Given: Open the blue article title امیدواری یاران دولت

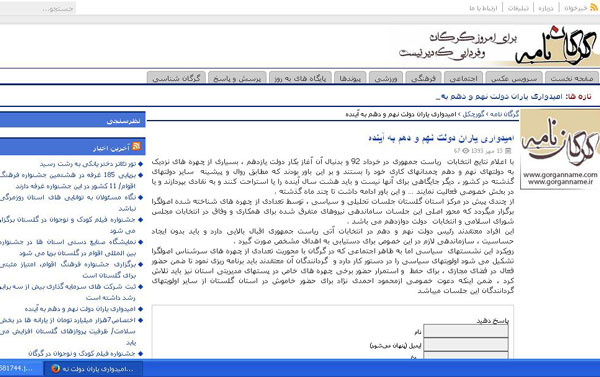Looking at the screenshot, I should pyautogui.click(x=441, y=138).
